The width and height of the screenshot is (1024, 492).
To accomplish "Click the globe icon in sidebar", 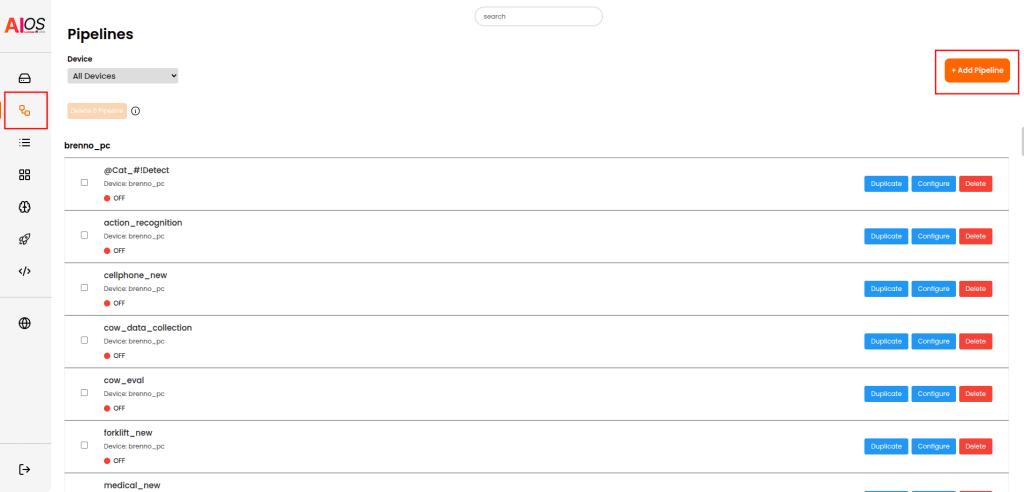I will coord(25,323).
